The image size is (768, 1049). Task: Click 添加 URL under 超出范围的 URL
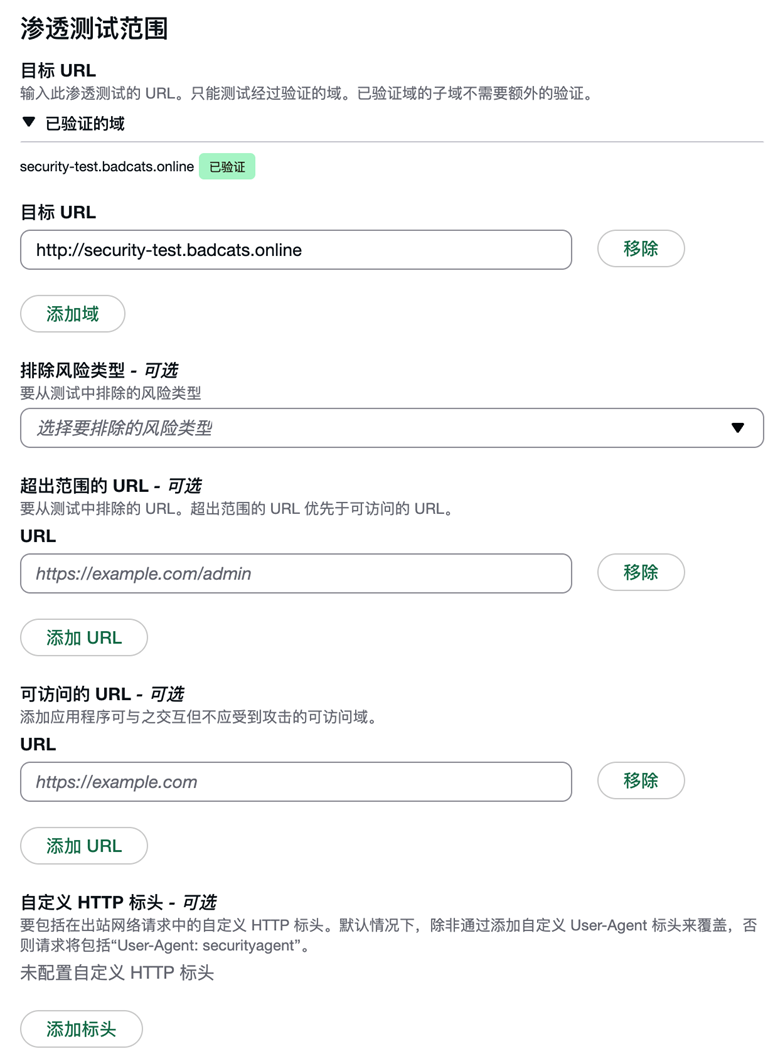coord(83,637)
